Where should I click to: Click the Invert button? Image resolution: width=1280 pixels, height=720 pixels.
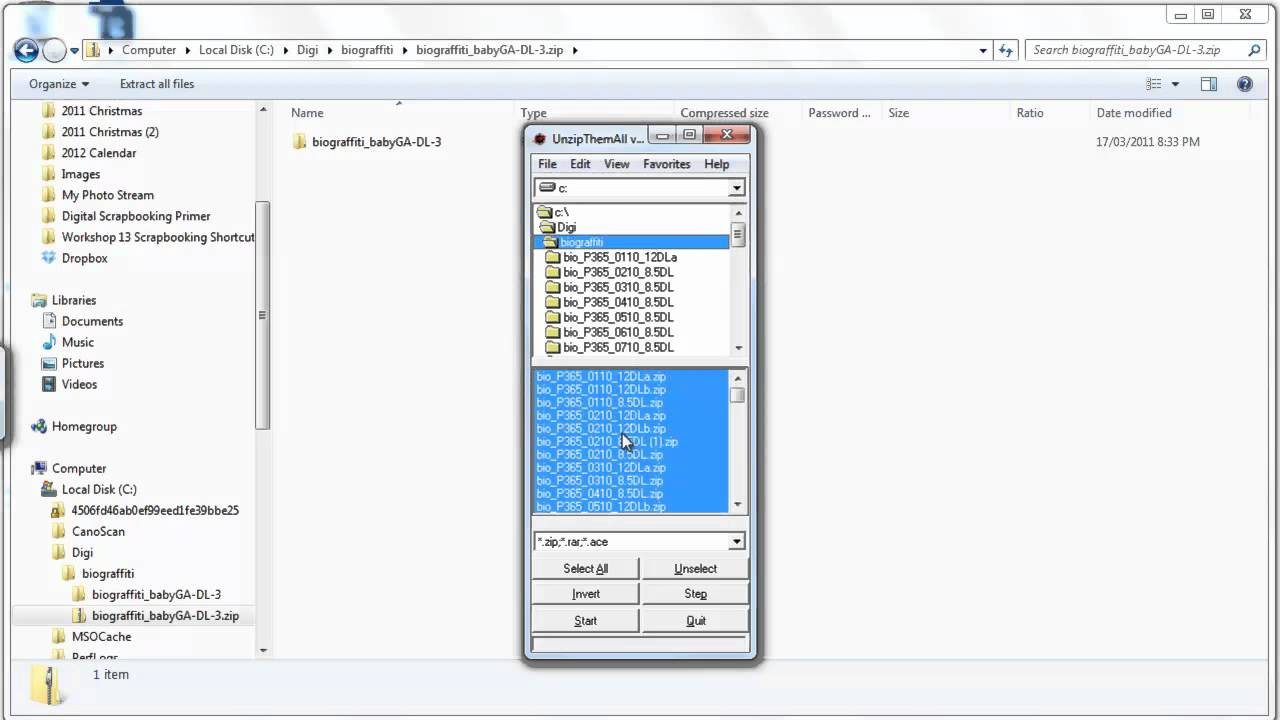point(586,594)
